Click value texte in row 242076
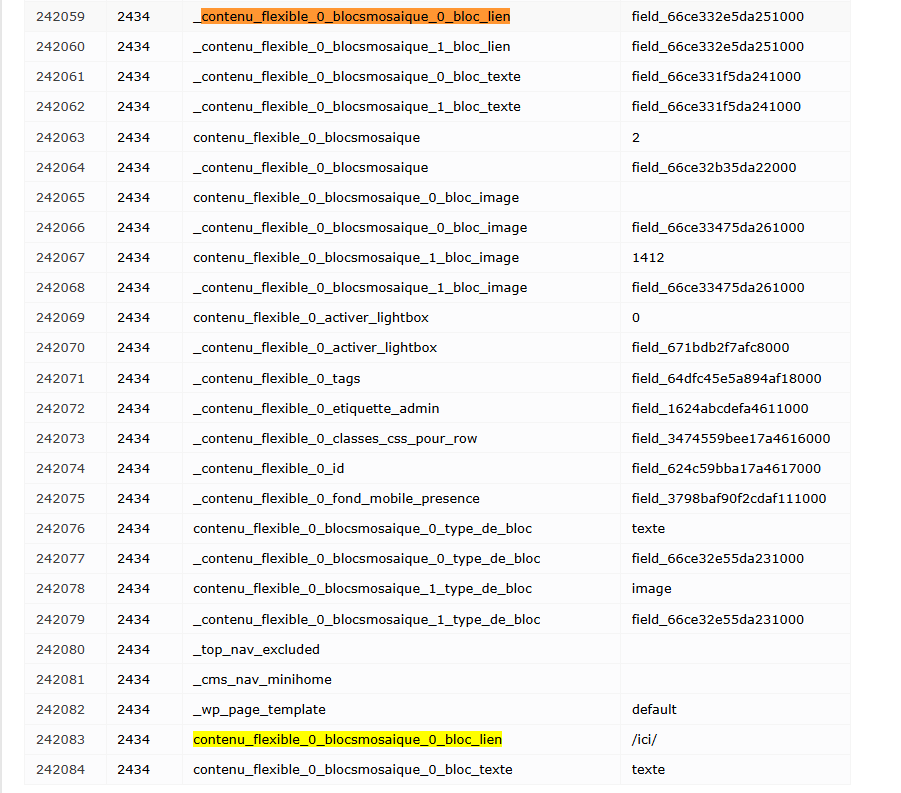 click(648, 529)
